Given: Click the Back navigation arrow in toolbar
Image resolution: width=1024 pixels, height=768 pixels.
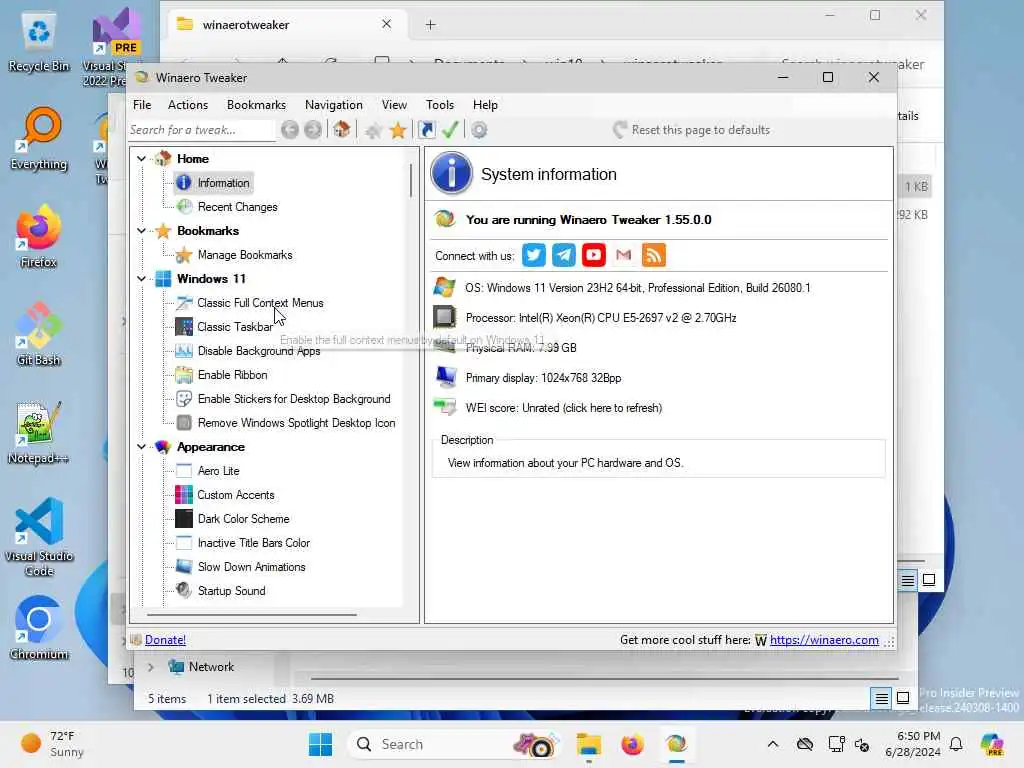Looking at the screenshot, I should [290, 130].
